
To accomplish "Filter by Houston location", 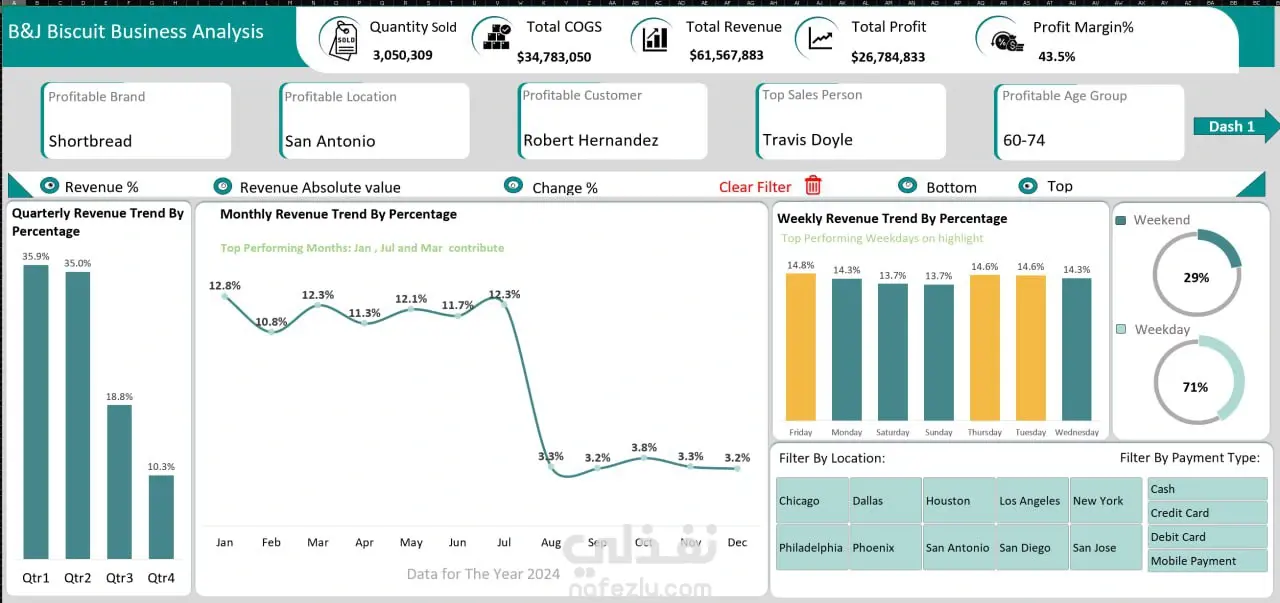I will (x=959, y=501).
